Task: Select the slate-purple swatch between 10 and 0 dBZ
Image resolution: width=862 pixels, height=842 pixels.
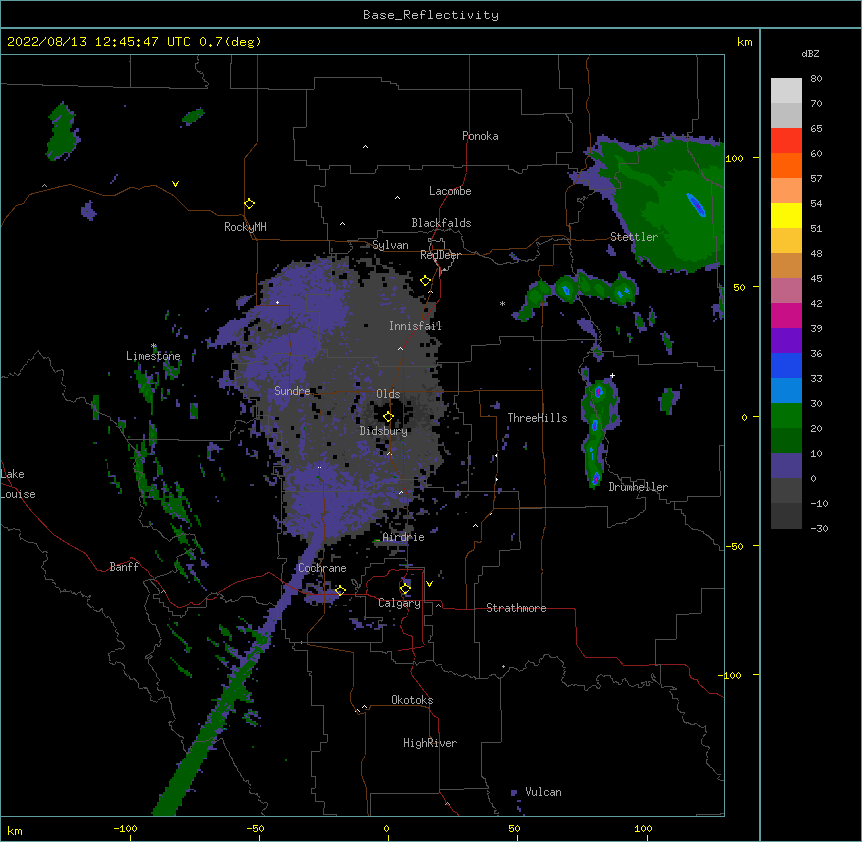Action: (786, 466)
